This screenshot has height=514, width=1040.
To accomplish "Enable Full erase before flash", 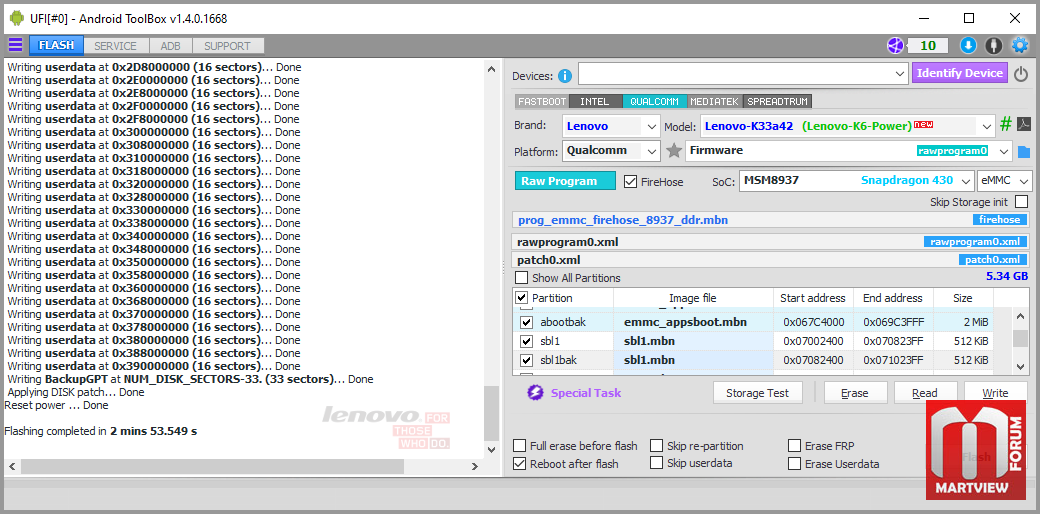I will tap(519, 446).
